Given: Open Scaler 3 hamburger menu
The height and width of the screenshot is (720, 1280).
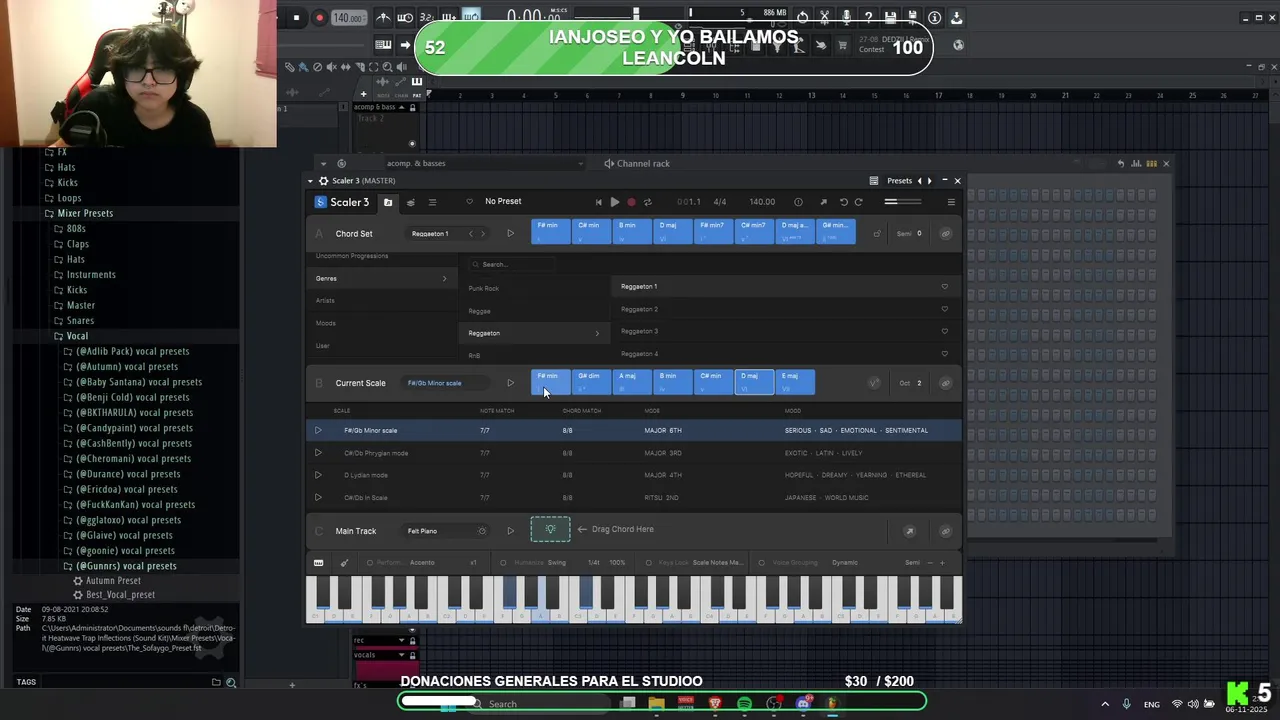Looking at the screenshot, I should coord(951,202).
